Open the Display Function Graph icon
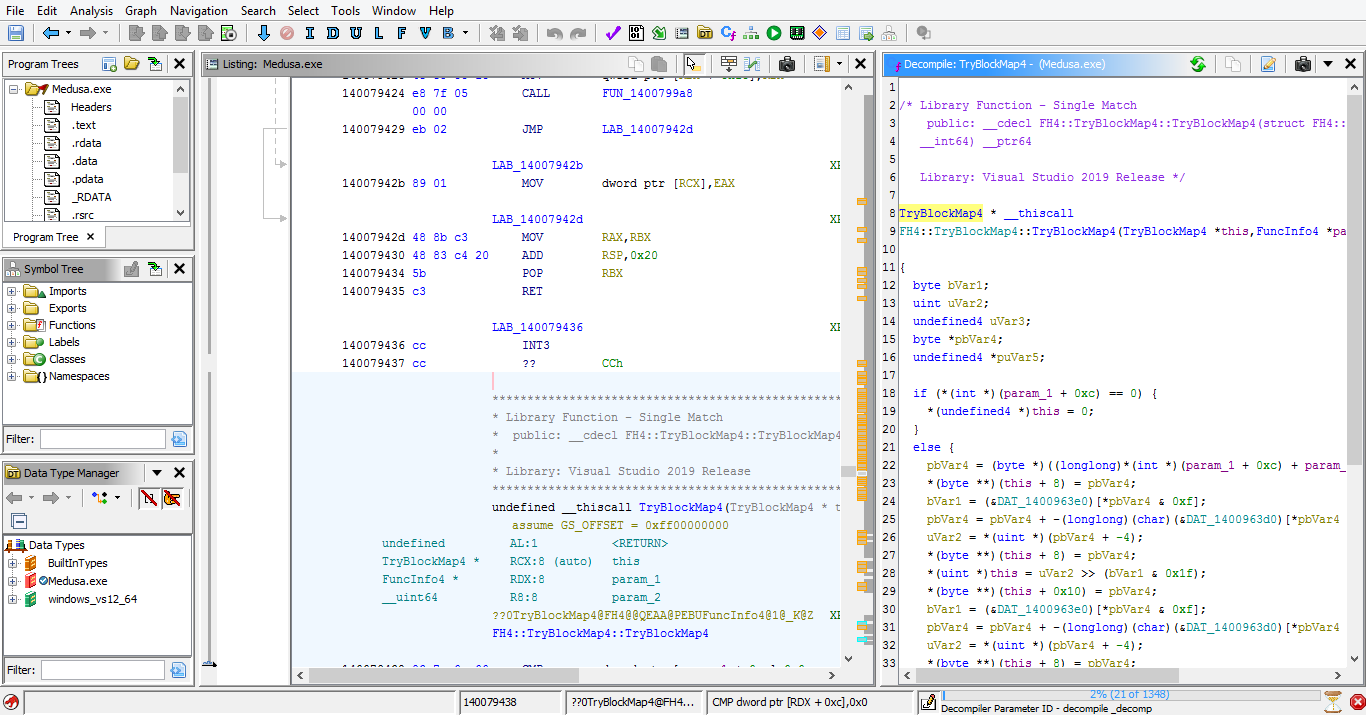This screenshot has width=1366, height=715. point(751,33)
